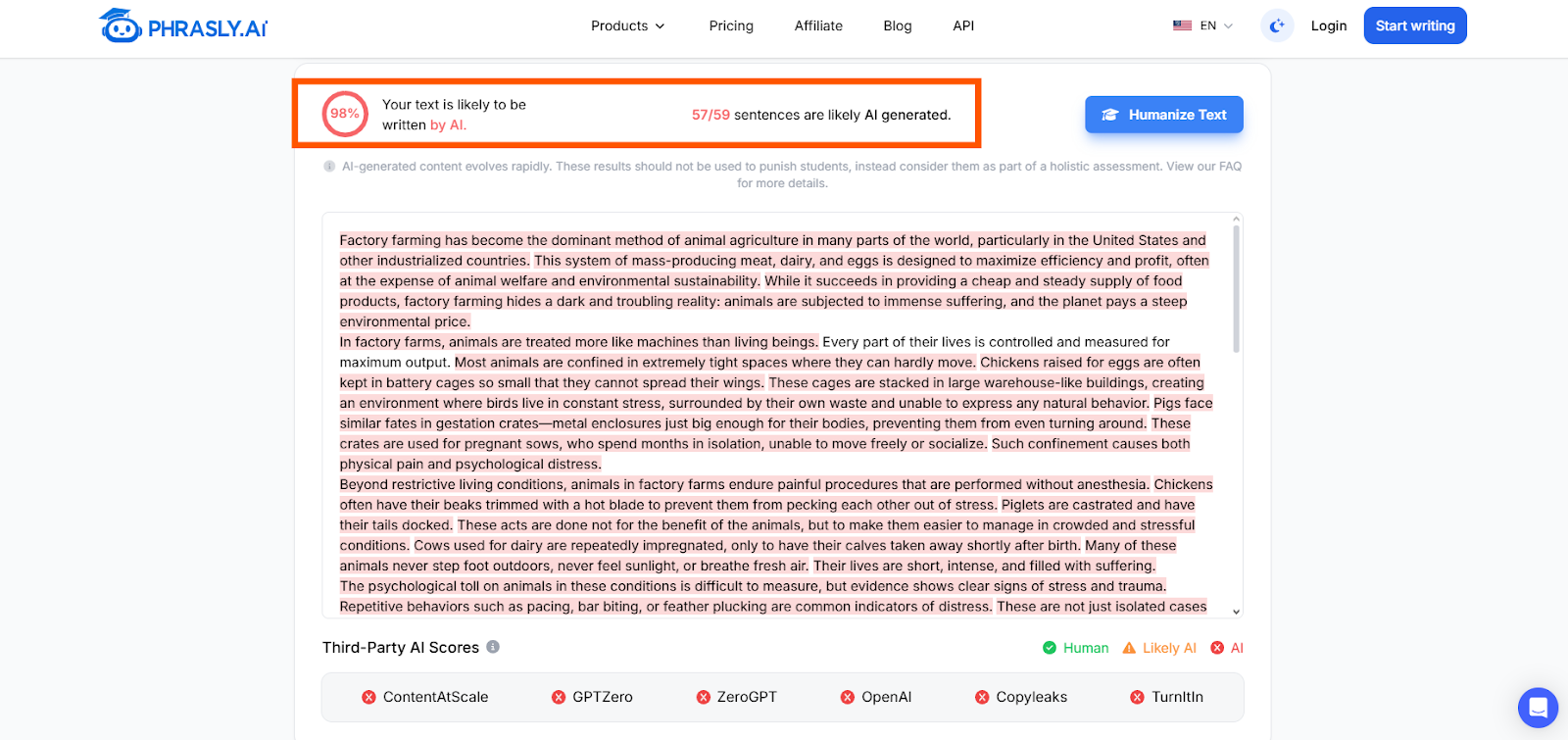
Task: Navigate to the Blog
Action: coord(898,26)
